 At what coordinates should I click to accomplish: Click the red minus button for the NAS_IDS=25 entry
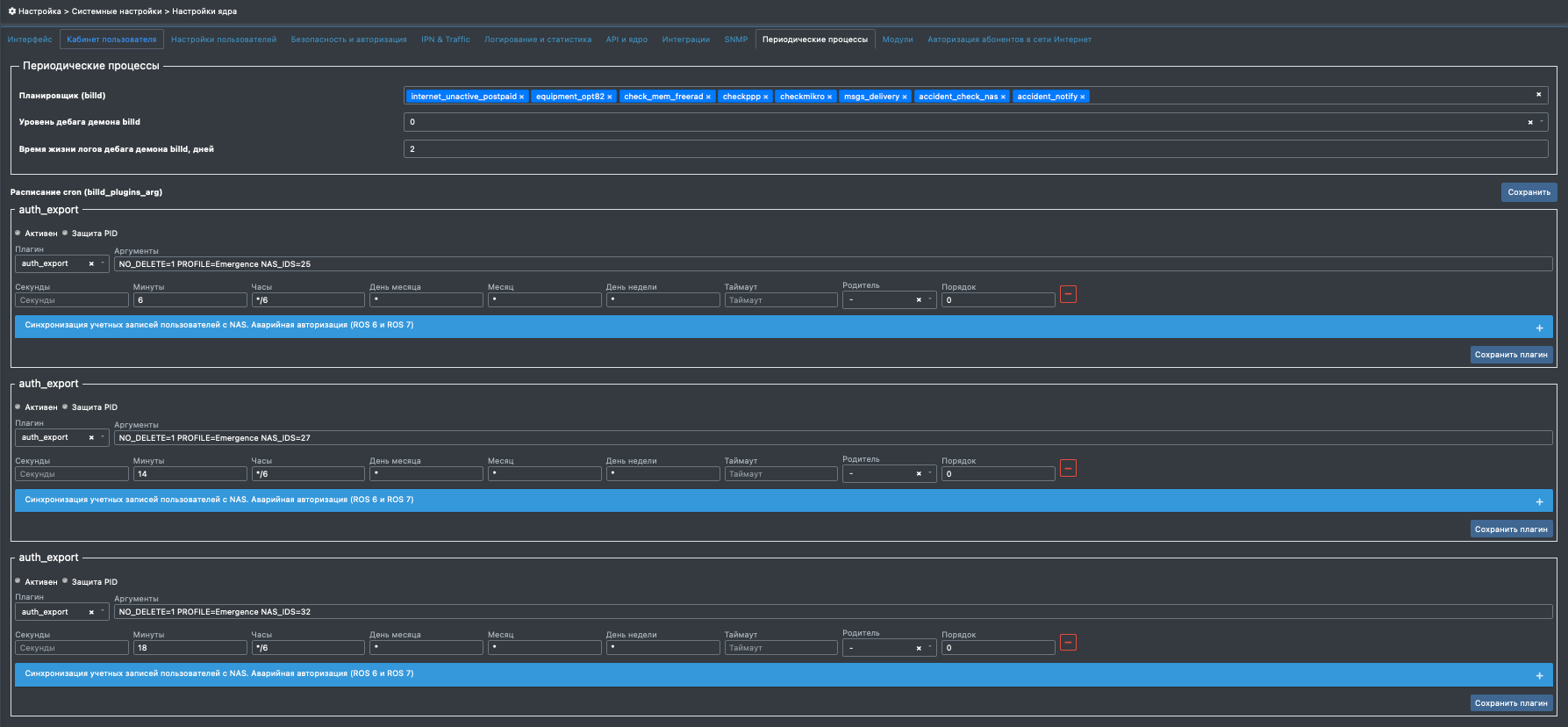[1068, 295]
